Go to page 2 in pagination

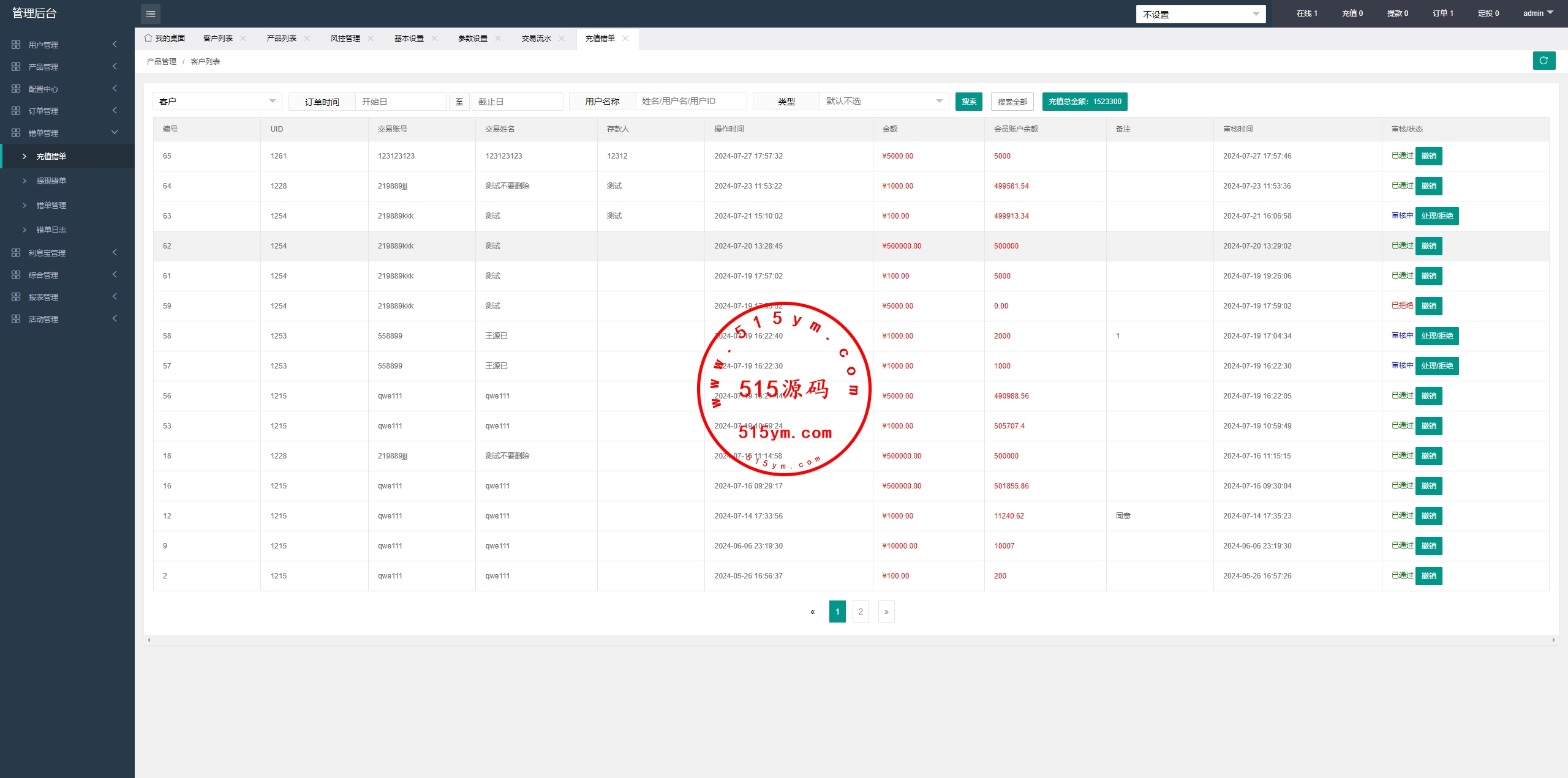(860, 612)
